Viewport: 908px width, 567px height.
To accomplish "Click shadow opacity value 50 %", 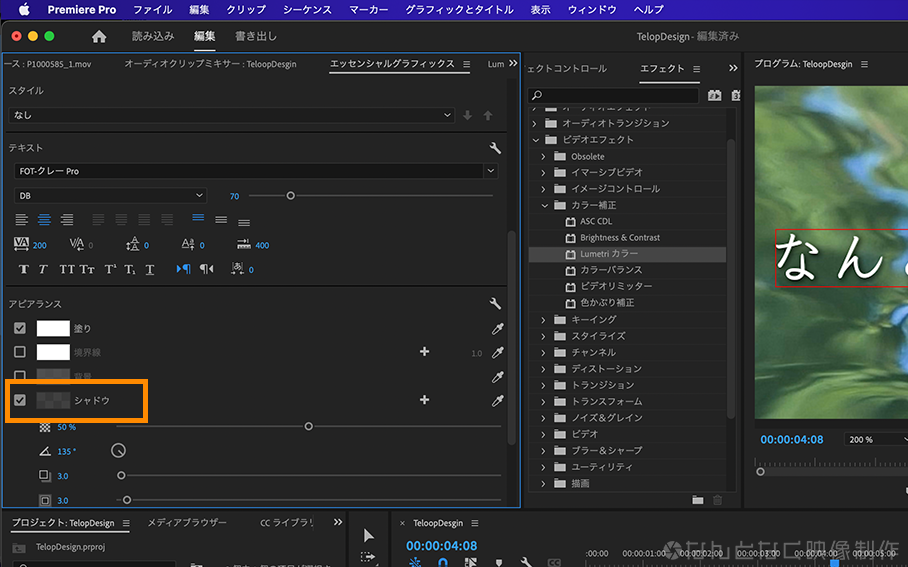I will point(67,427).
